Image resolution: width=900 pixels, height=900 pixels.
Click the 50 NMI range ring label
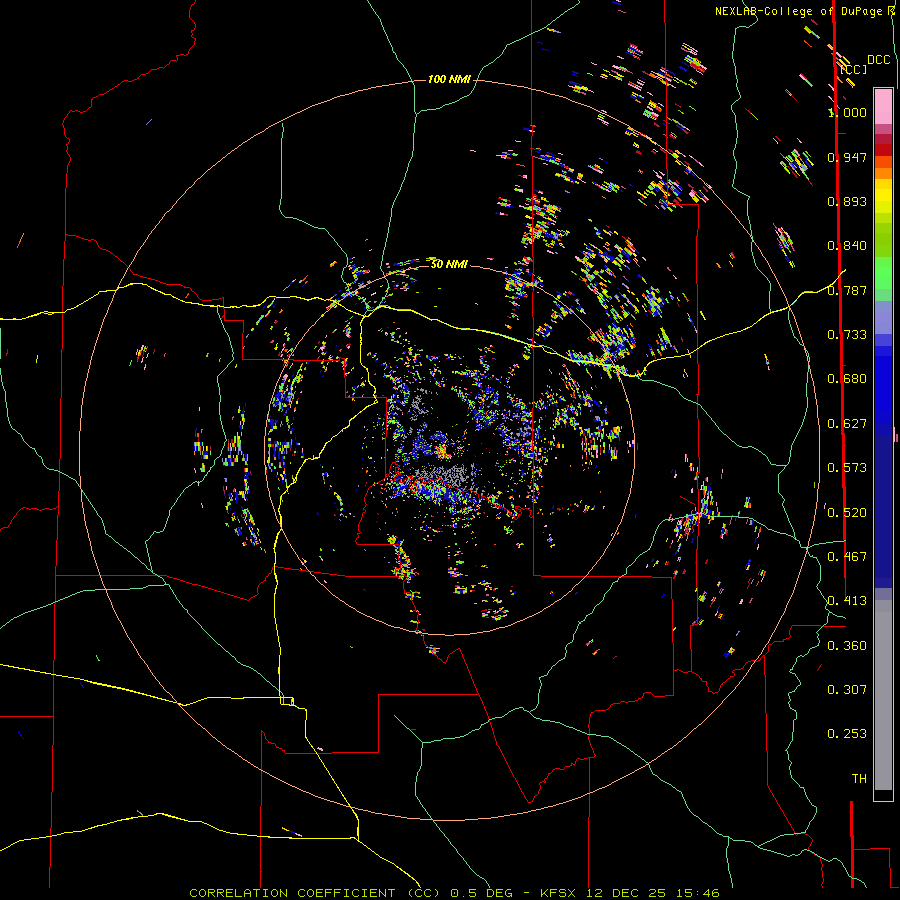(x=449, y=264)
